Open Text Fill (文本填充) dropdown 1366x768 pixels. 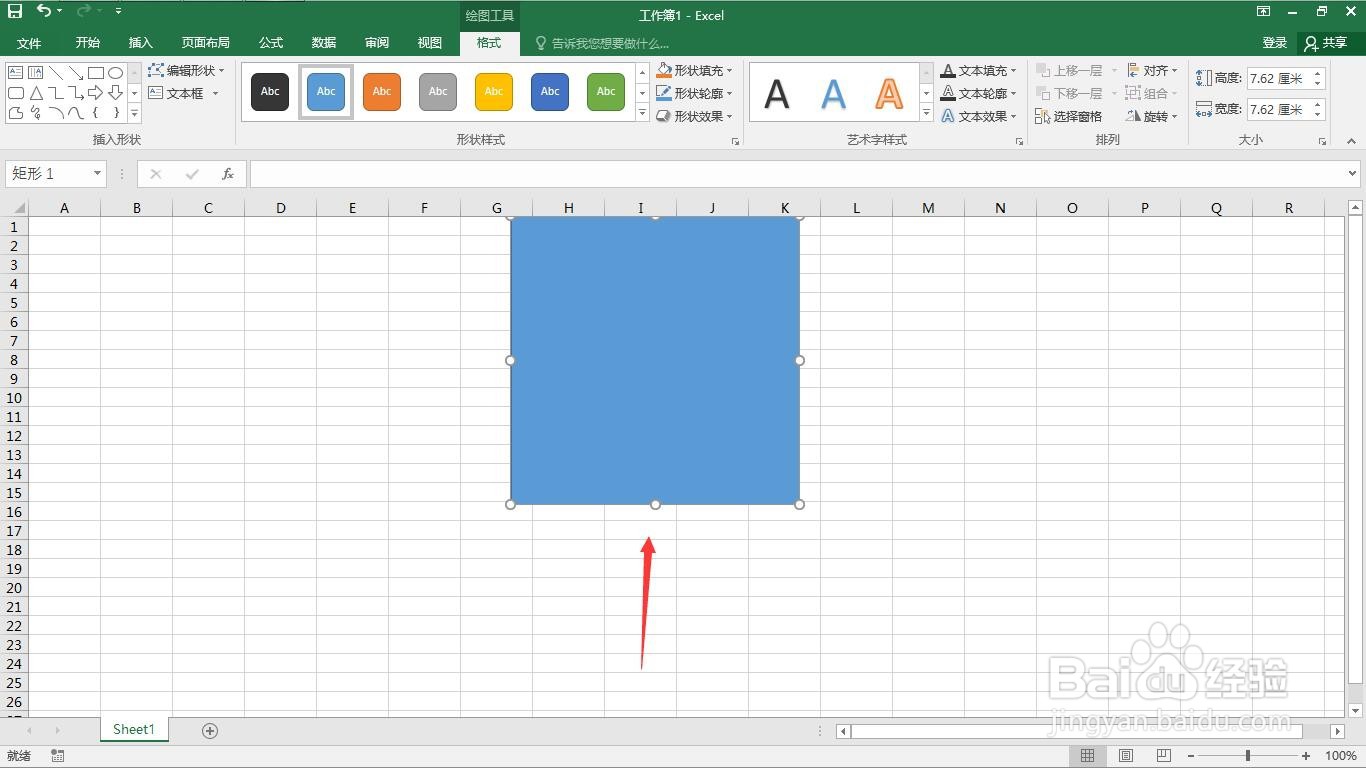tap(979, 71)
